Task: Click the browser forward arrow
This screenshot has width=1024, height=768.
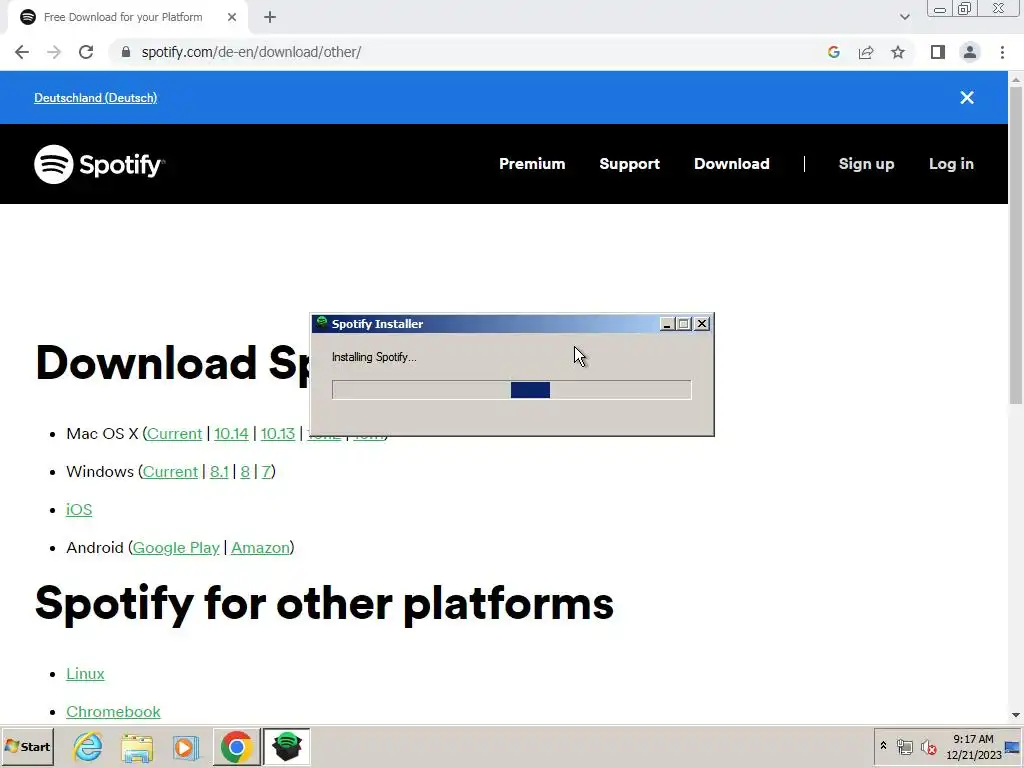Action: (54, 52)
